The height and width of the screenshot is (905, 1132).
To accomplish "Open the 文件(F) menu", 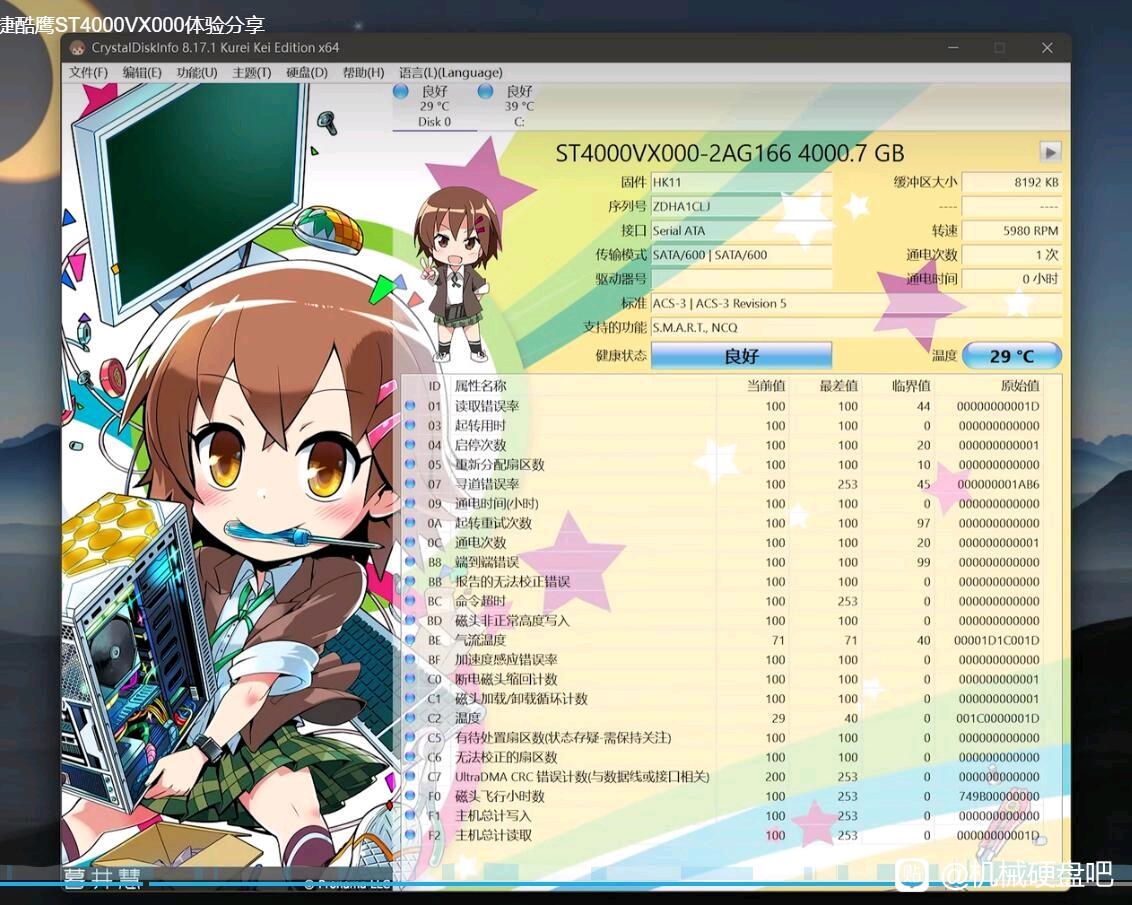I will 88,73.
